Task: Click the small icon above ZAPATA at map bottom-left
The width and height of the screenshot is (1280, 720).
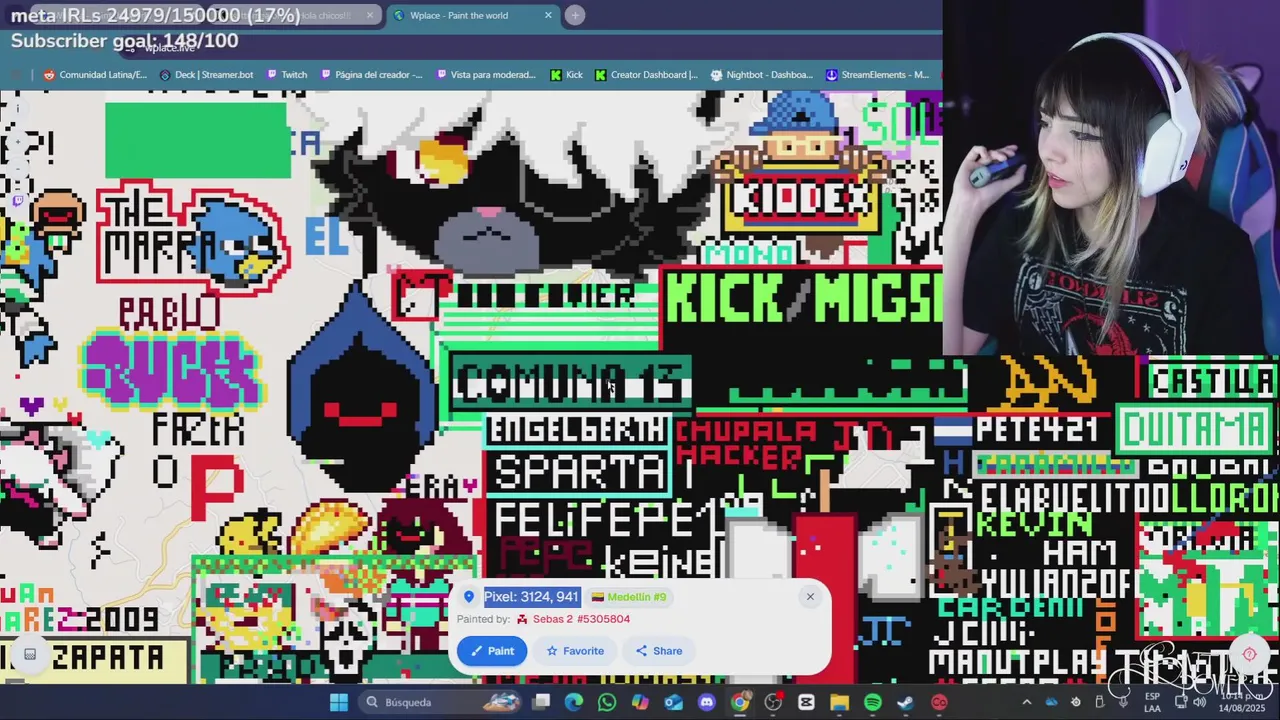Action: click(x=30, y=654)
